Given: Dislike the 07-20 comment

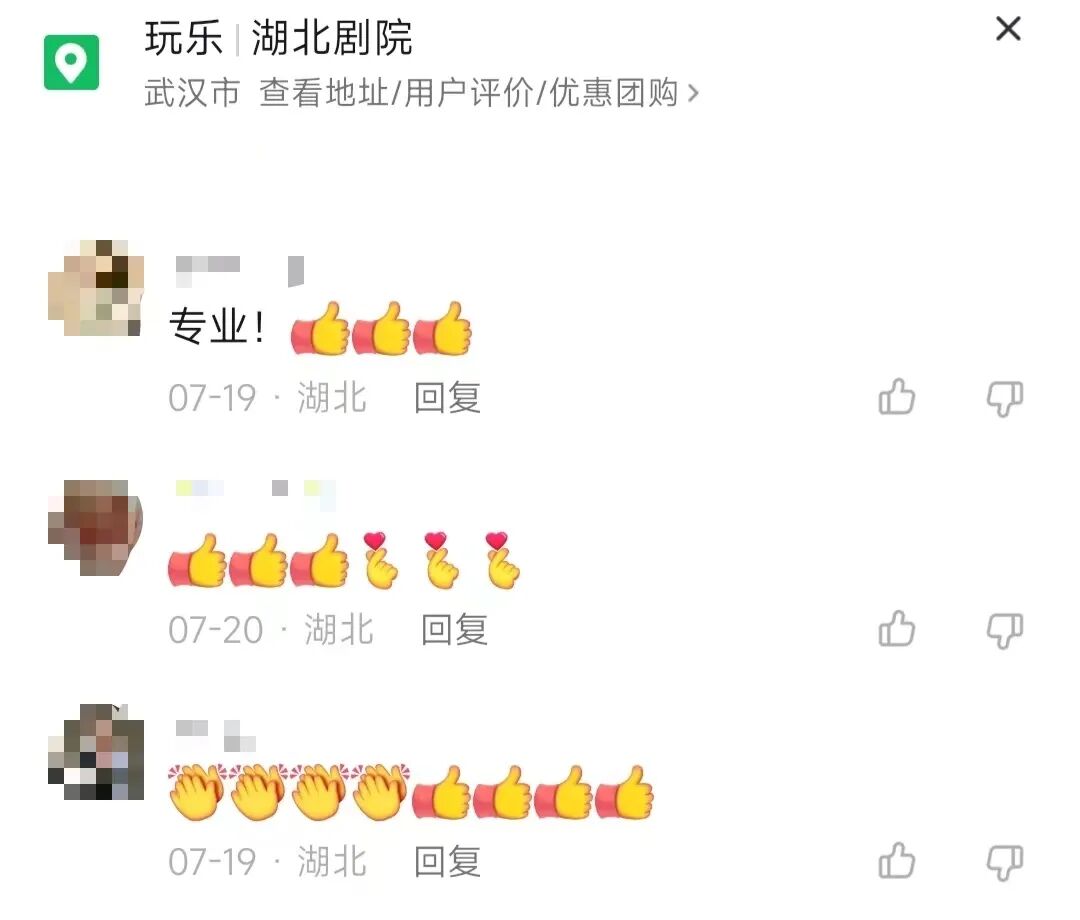Looking at the screenshot, I should (x=1005, y=630).
